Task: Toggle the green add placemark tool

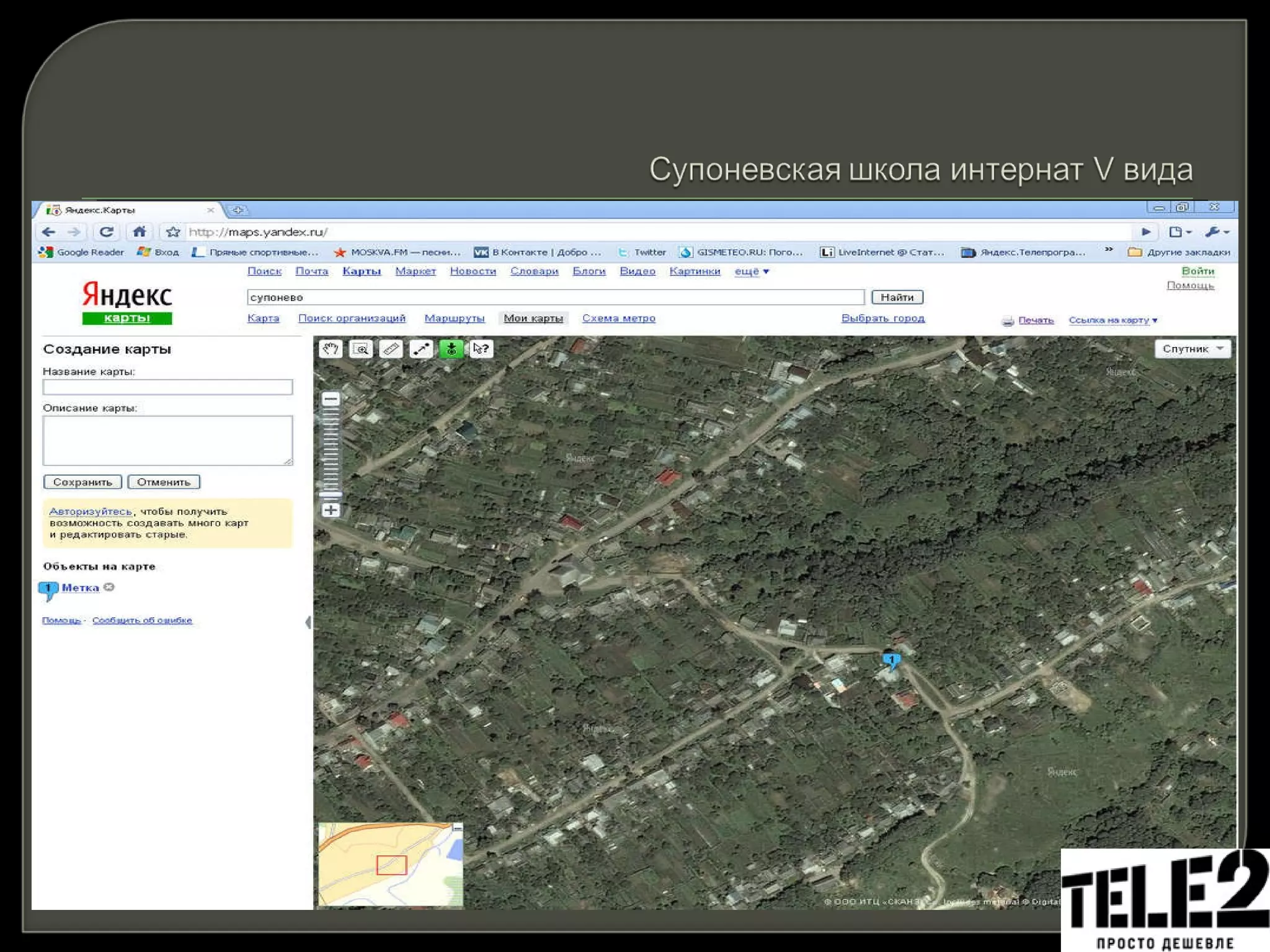Action: 451,349
